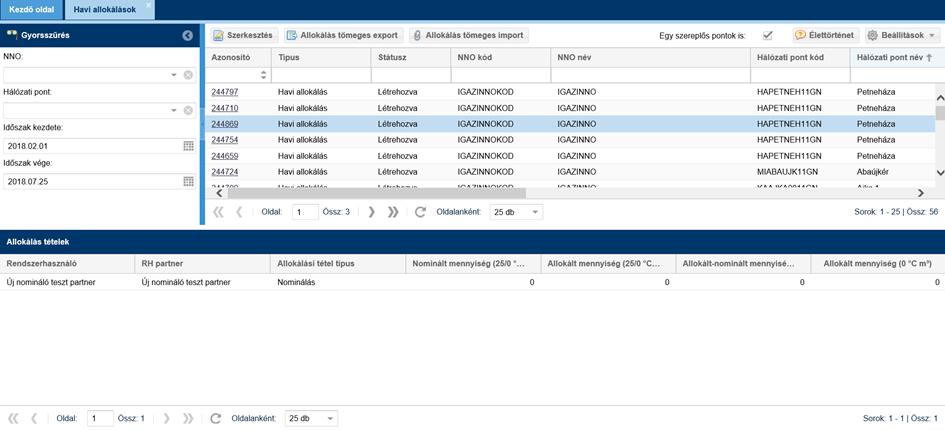Open allocation link 244754

point(225,140)
